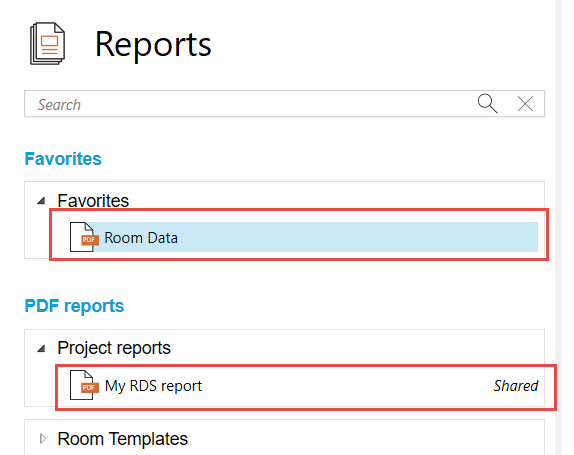The height and width of the screenshot is (455, 574).
Task: Select the Room Data report
Action: [141, 238]
